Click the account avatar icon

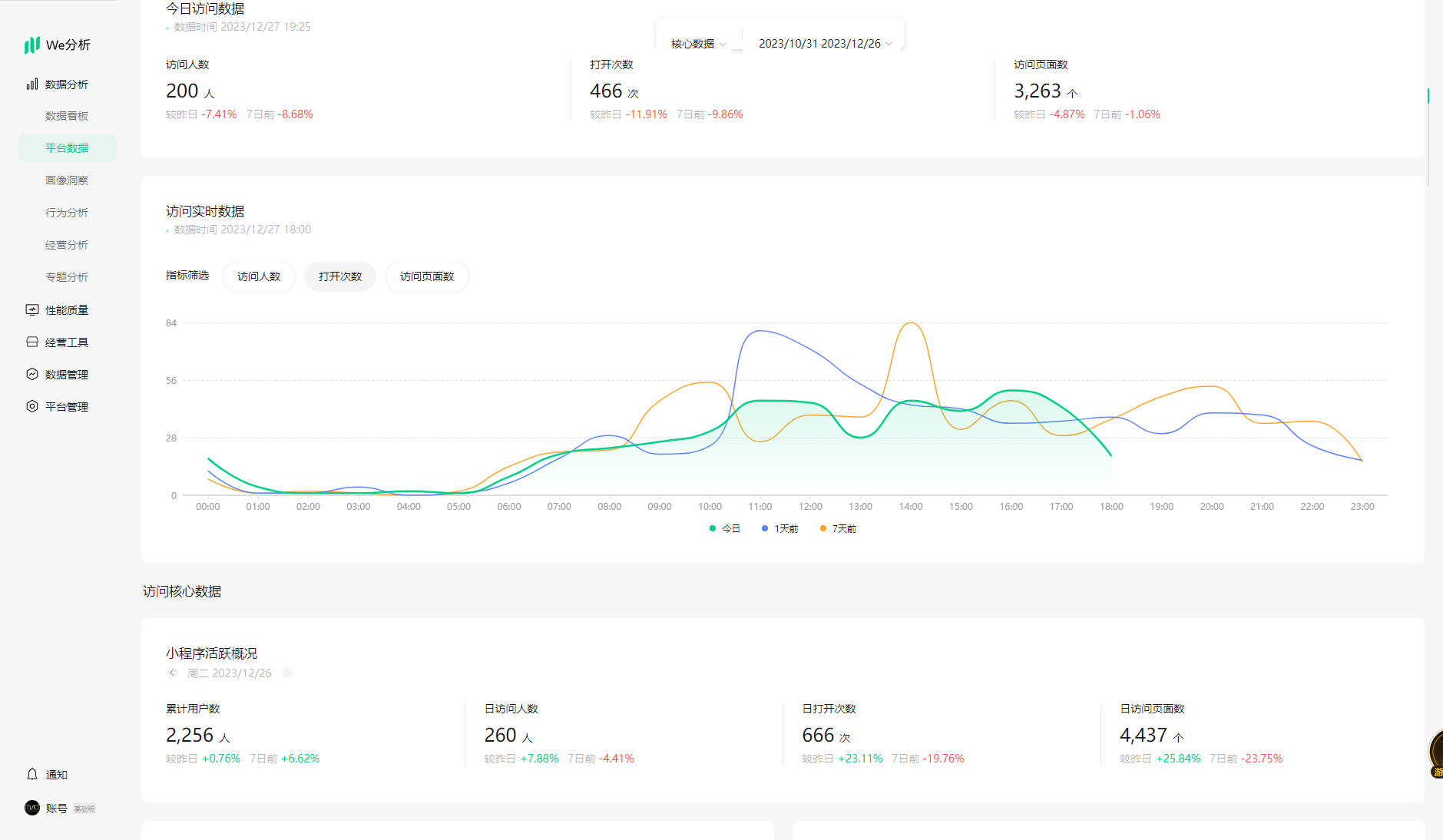(x=32, y=808)
